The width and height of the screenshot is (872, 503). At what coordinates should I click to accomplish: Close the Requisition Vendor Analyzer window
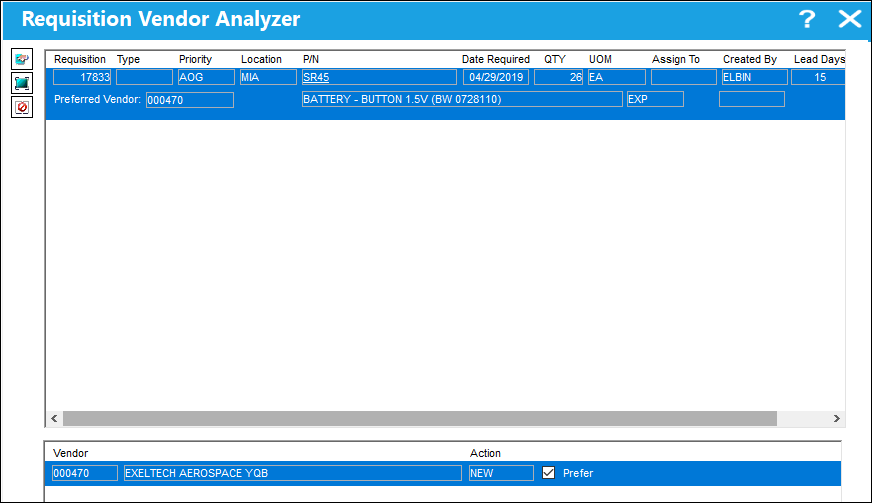click(850, 19)
